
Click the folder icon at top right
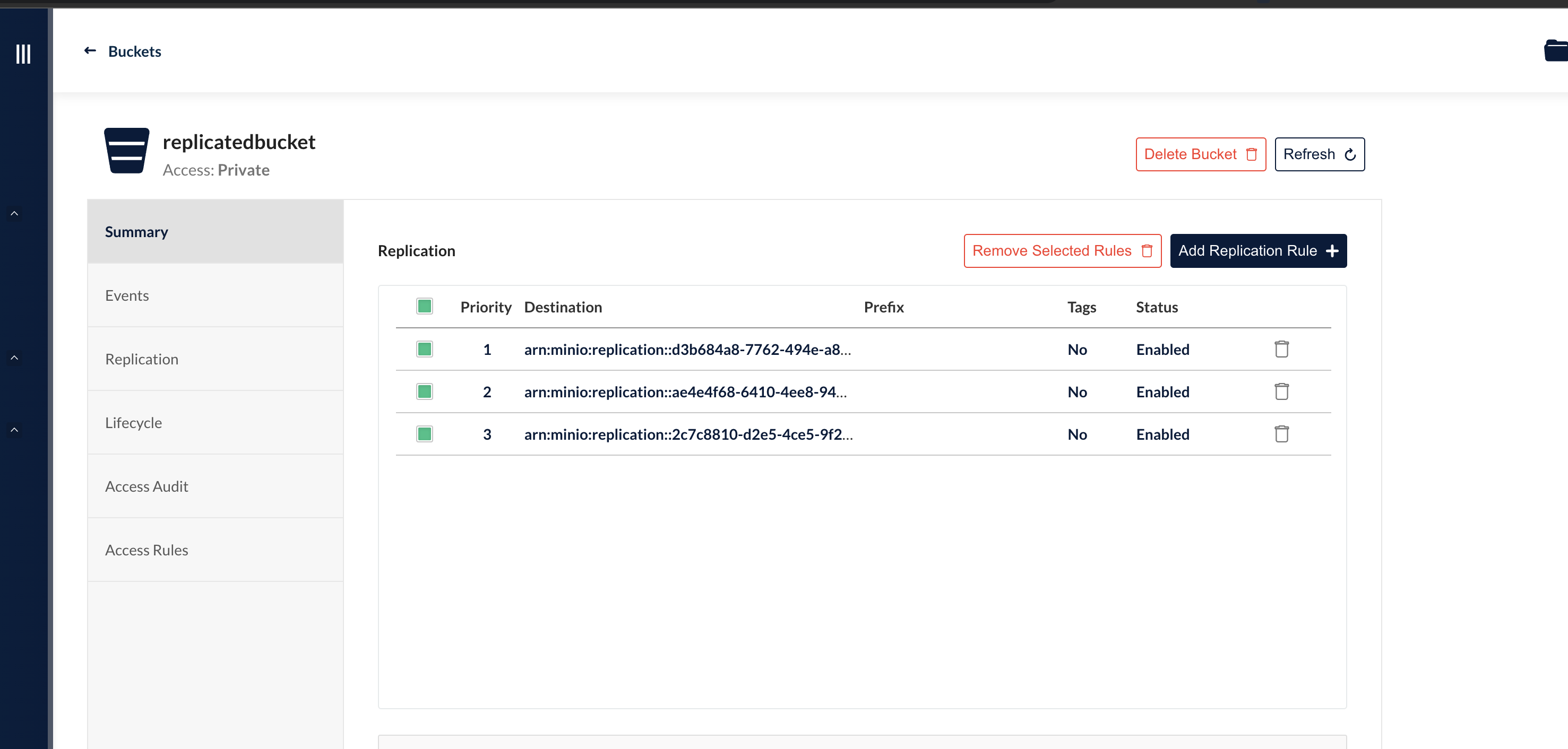pyautogui.click(x=1556, y=50)
